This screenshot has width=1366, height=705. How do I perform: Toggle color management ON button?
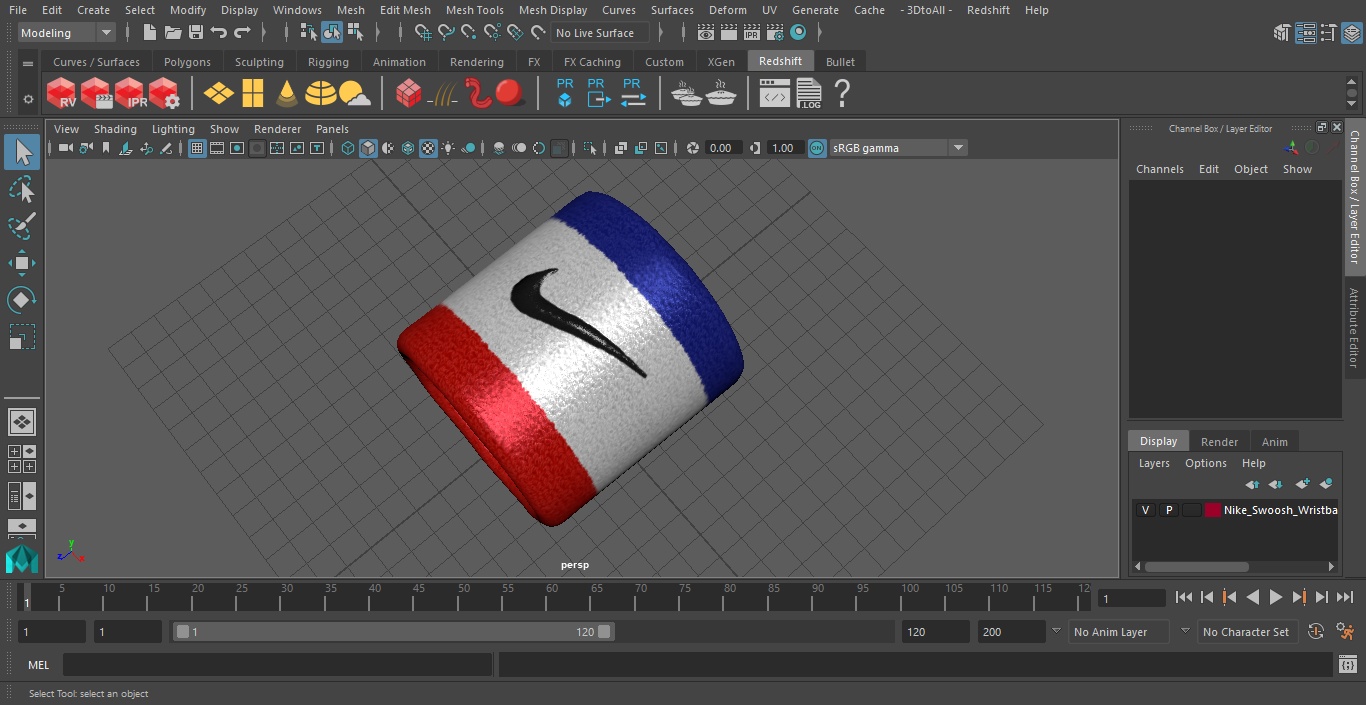[817, 148]
